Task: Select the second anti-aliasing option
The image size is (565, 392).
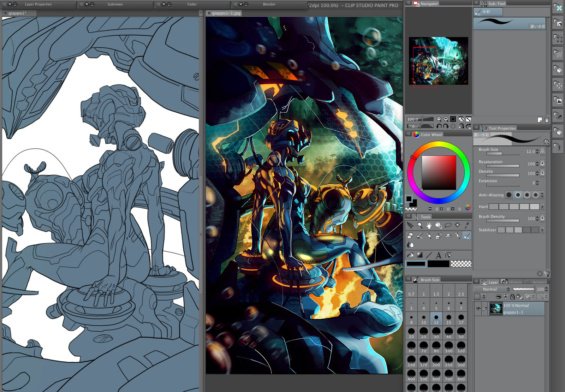Action: [518, 195]
